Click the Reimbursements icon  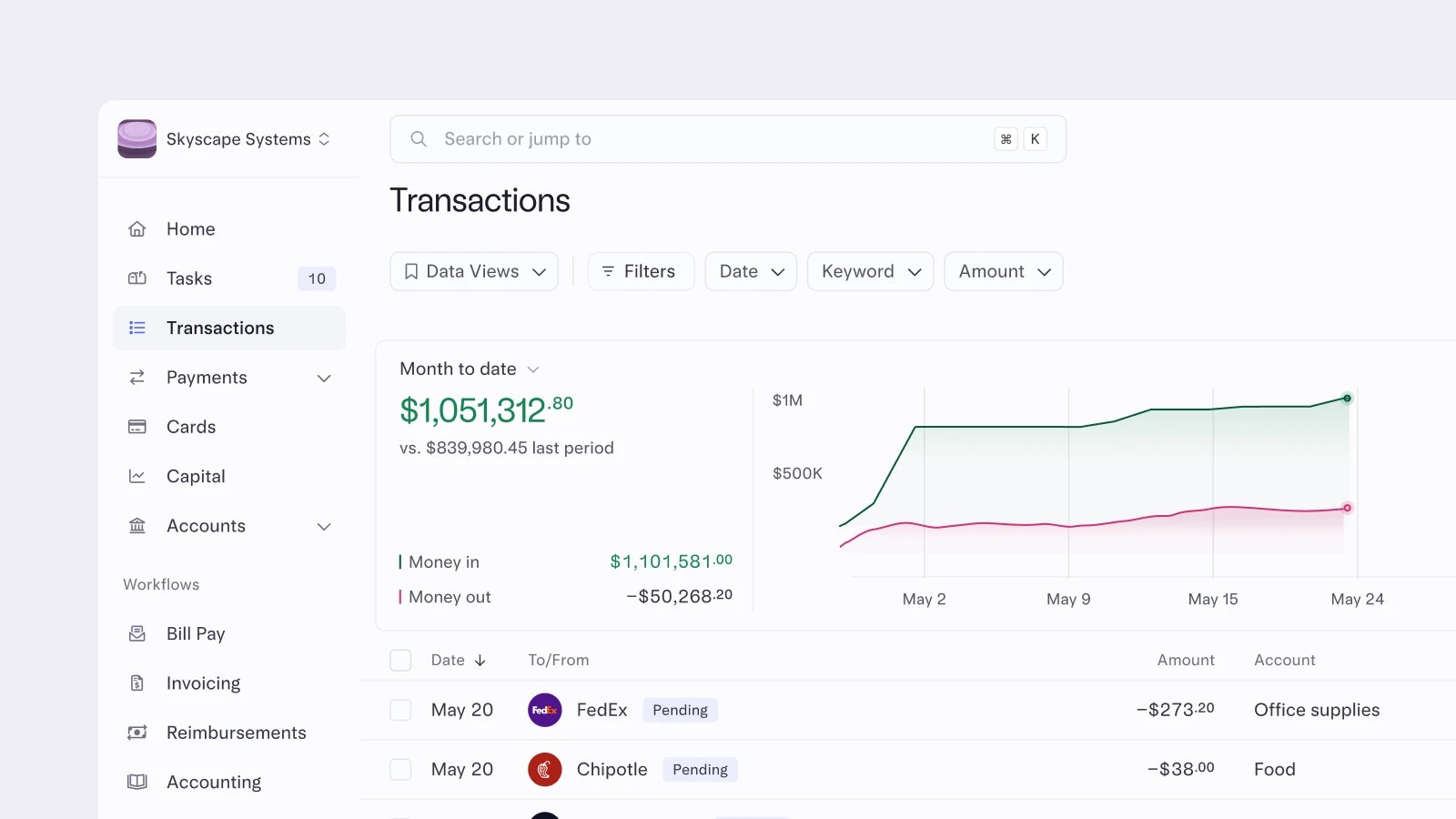(137, 733)
